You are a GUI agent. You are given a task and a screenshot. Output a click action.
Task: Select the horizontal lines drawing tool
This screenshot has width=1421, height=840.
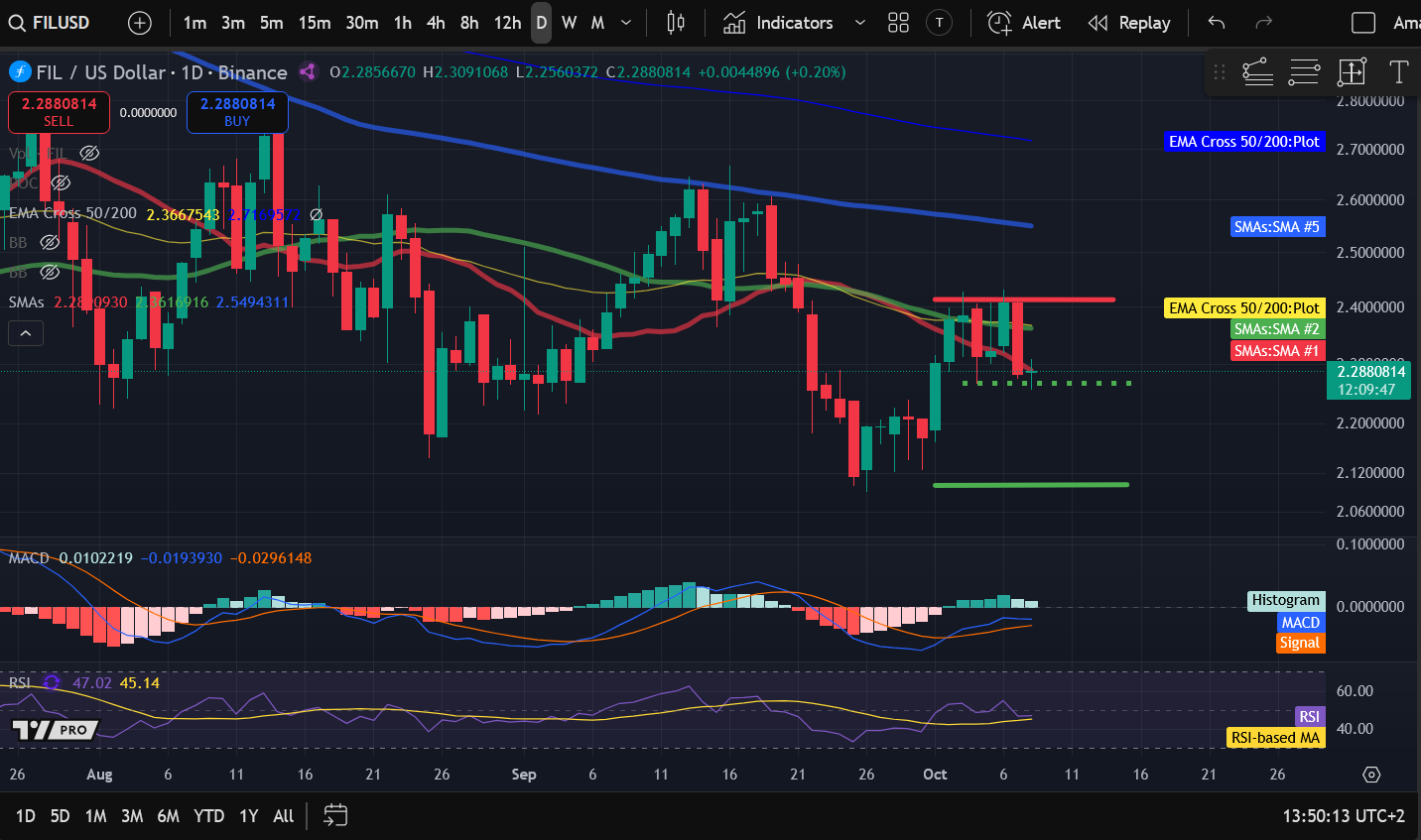tap(1304, 71)
